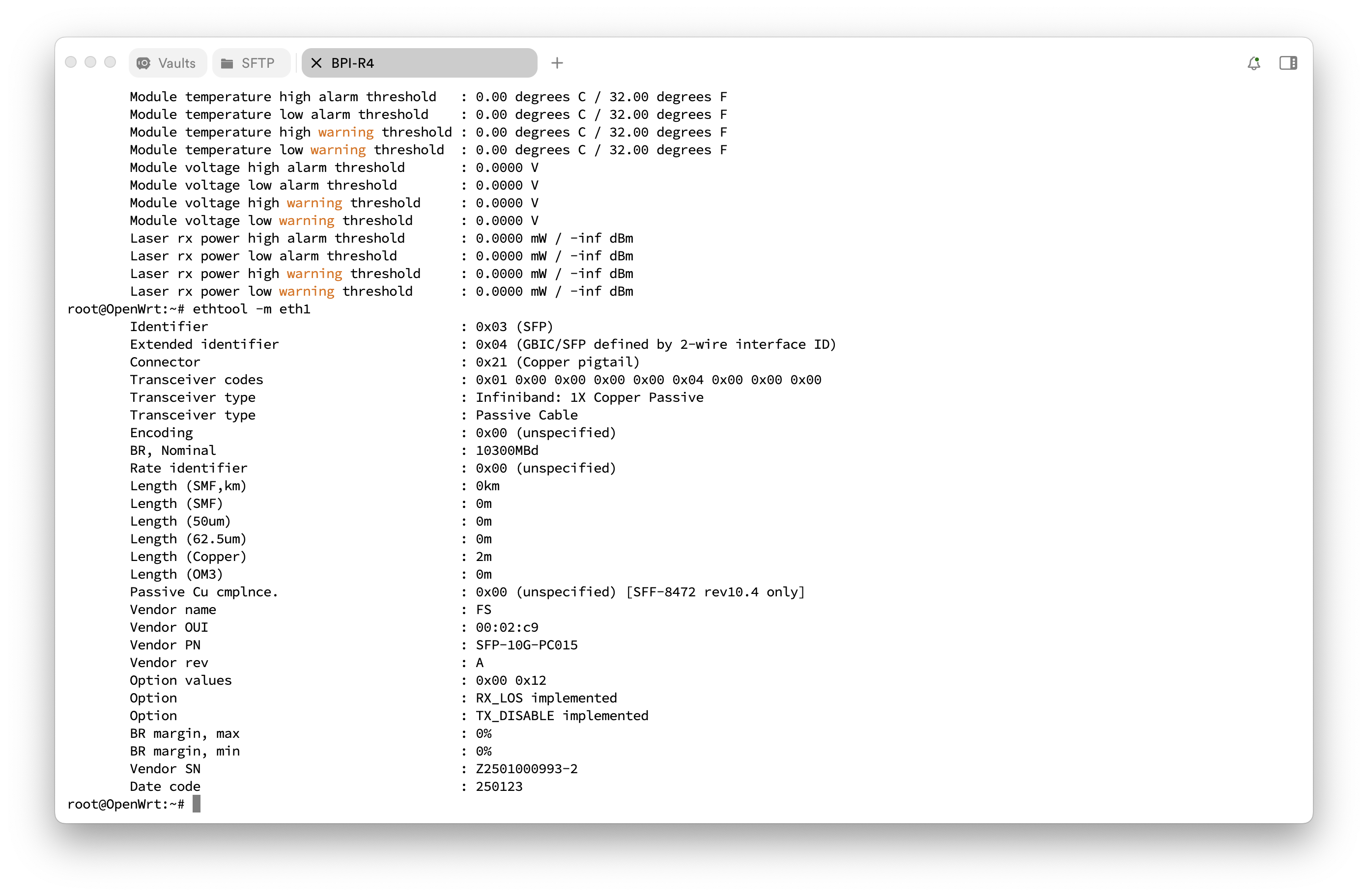Open the Vaults tab
This screenshot has width=1368, height=896.
point(167,63)
